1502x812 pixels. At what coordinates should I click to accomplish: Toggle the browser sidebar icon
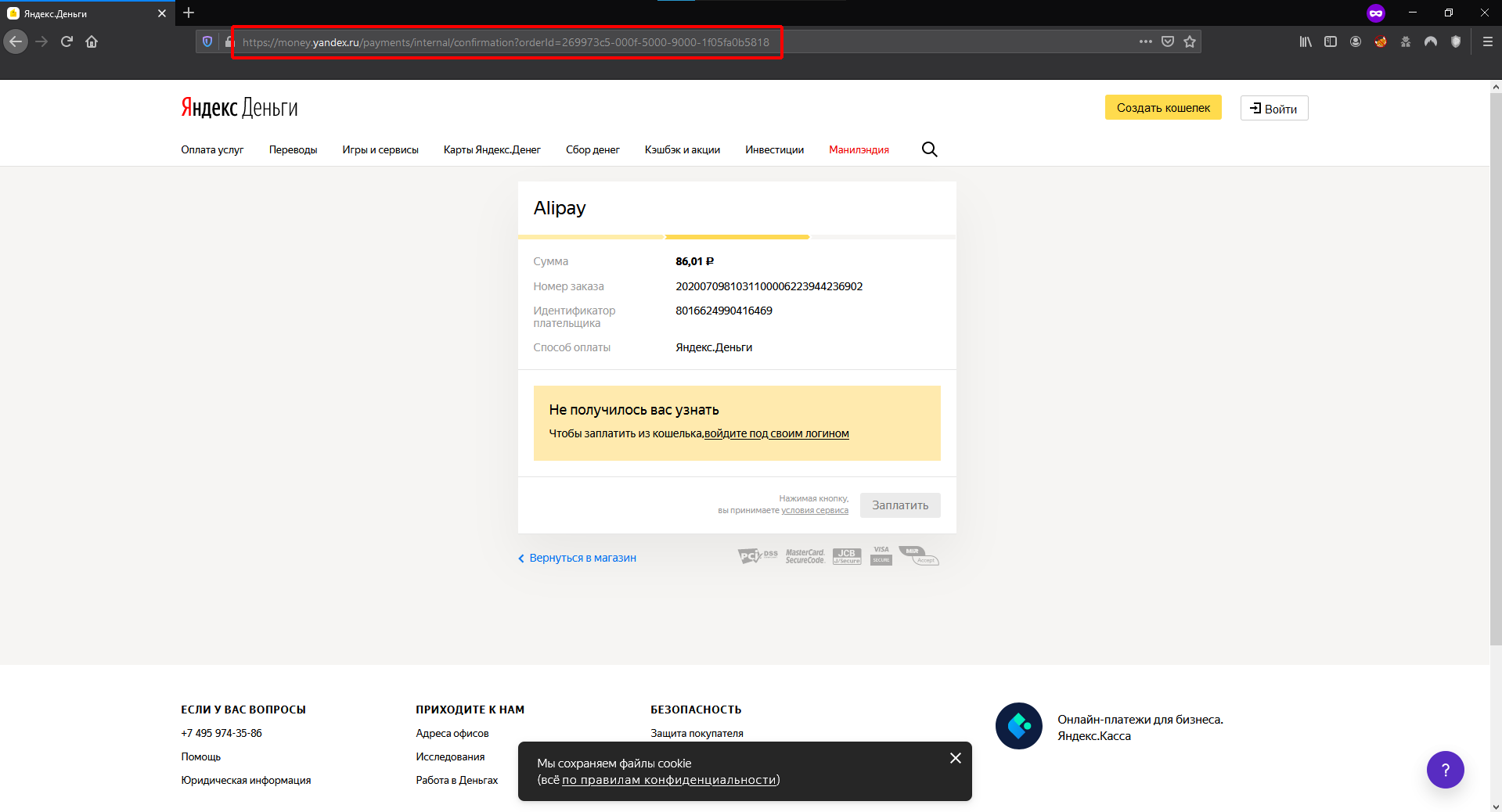(x=1331, y=41)
